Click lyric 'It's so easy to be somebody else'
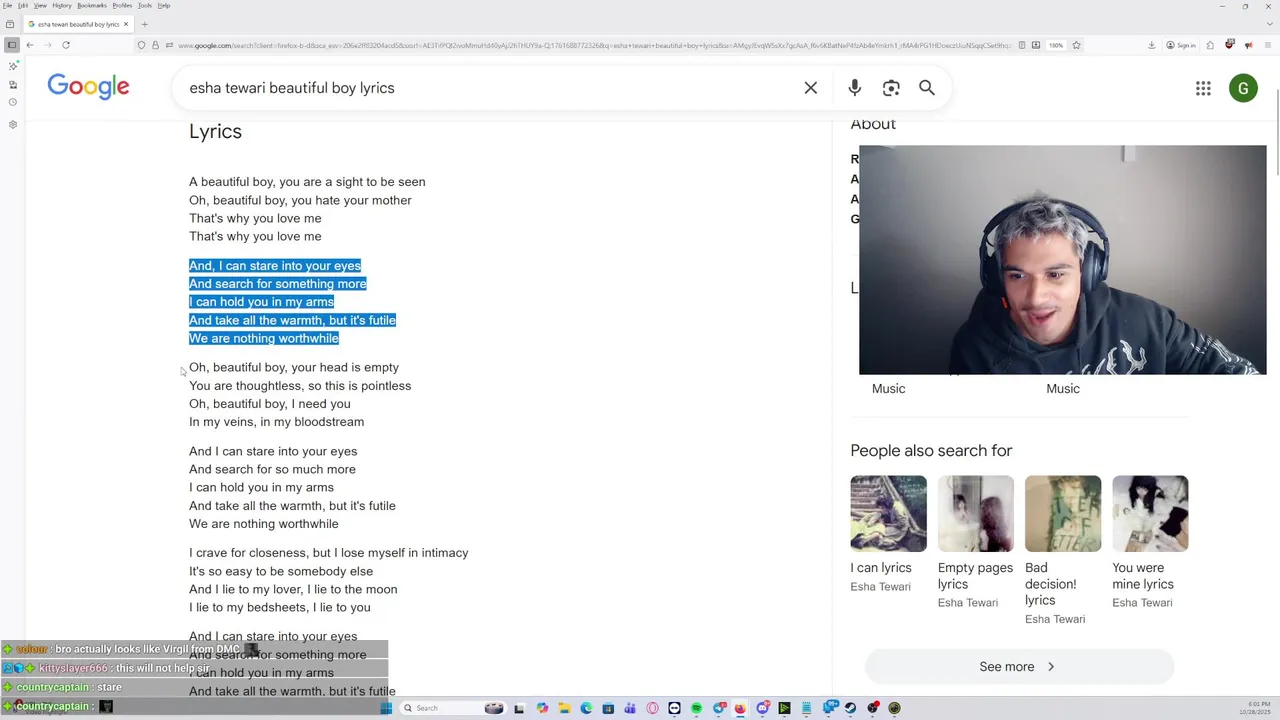Image resolution: width=1280 pixels, height=720 pixels. [x=281, y=571]
